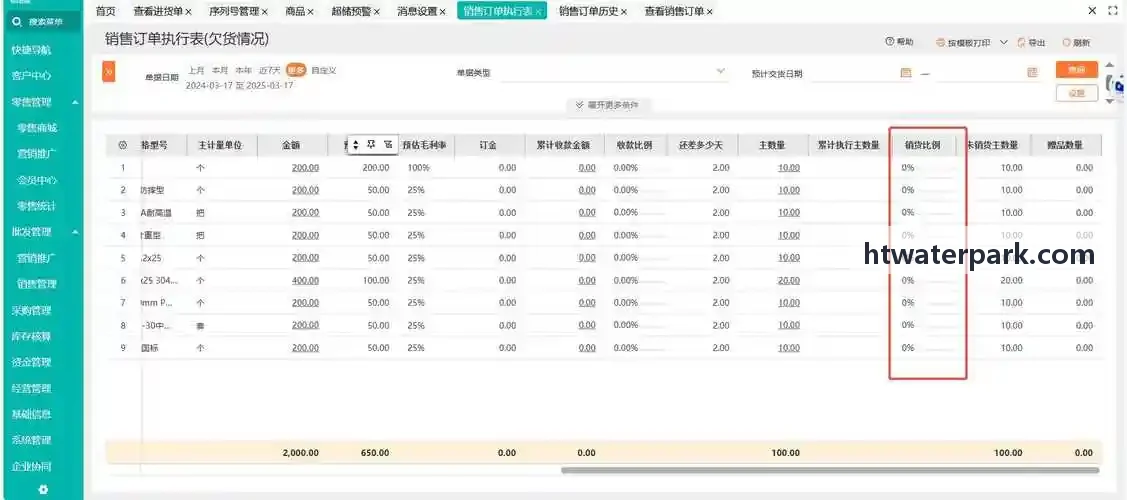1127x500 pixels.
Task: Open row 6 amount link 400.00
Action: click(305, 280)
